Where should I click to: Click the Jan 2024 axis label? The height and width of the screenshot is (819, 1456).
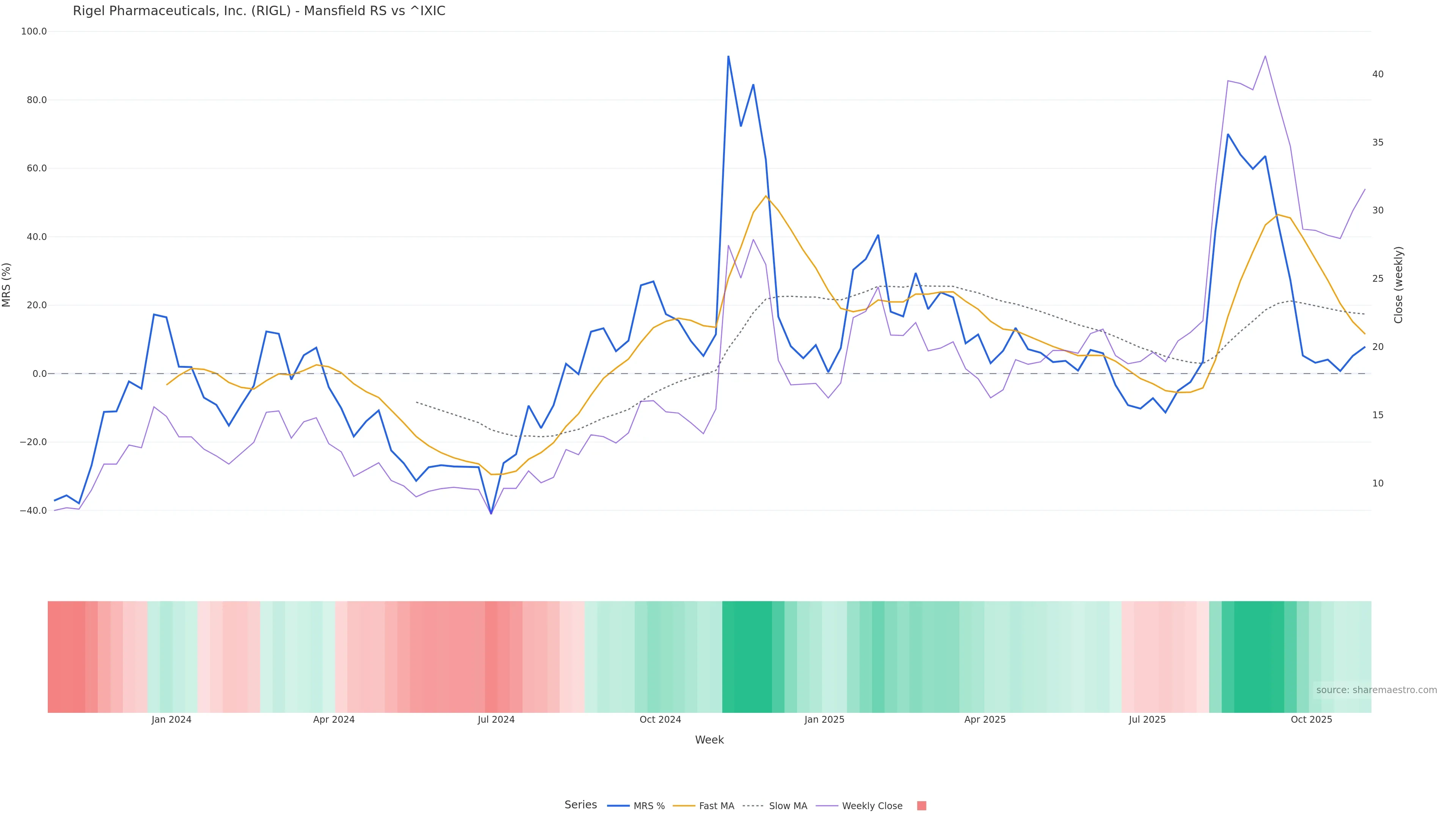[171, 720]
